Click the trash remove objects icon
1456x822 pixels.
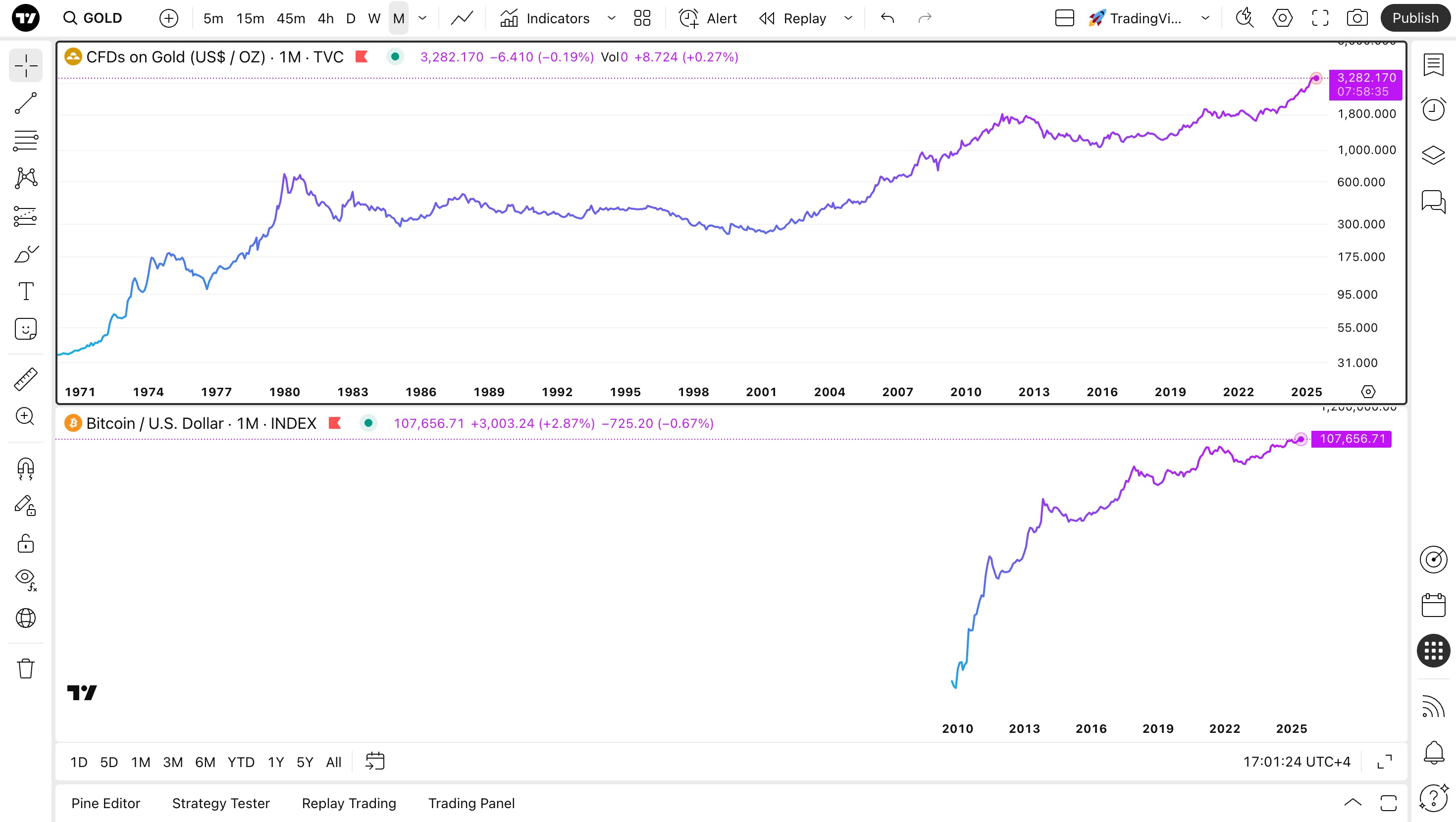(x=25, y=668)
